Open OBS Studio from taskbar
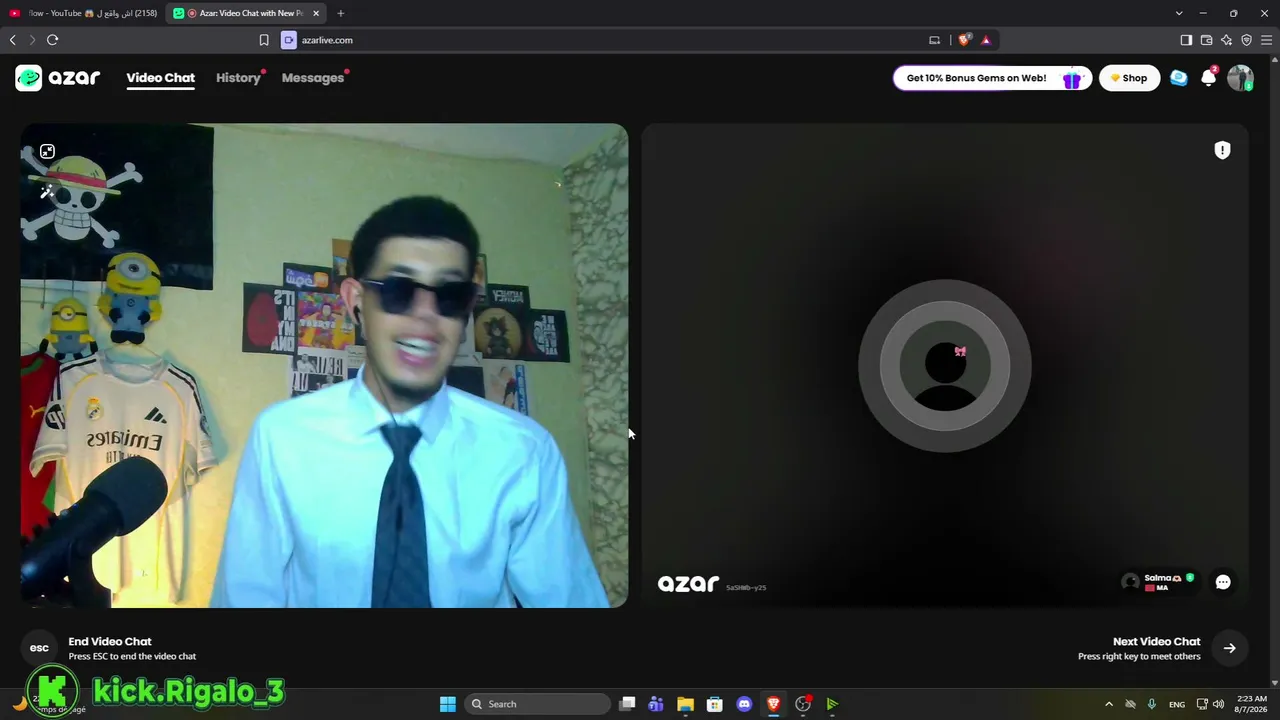Viewport: 1280px width, 720px height. [x=803, y=704]
